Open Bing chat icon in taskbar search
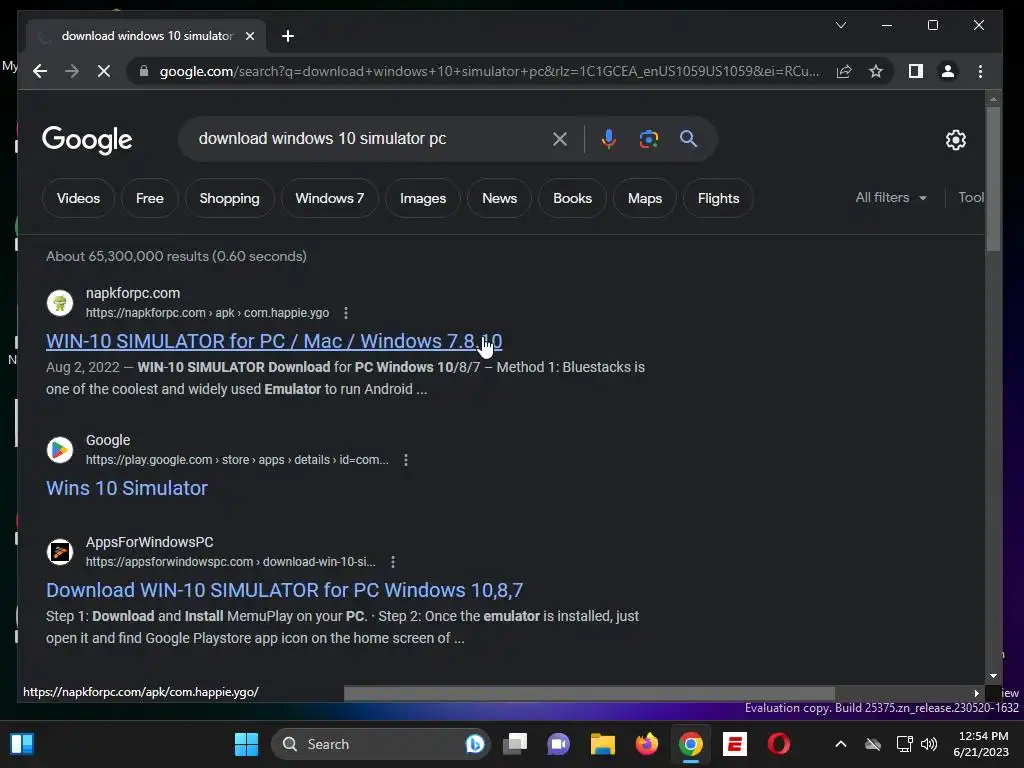This screenshot has width=1024, height=768. click(x=475, y=744)
